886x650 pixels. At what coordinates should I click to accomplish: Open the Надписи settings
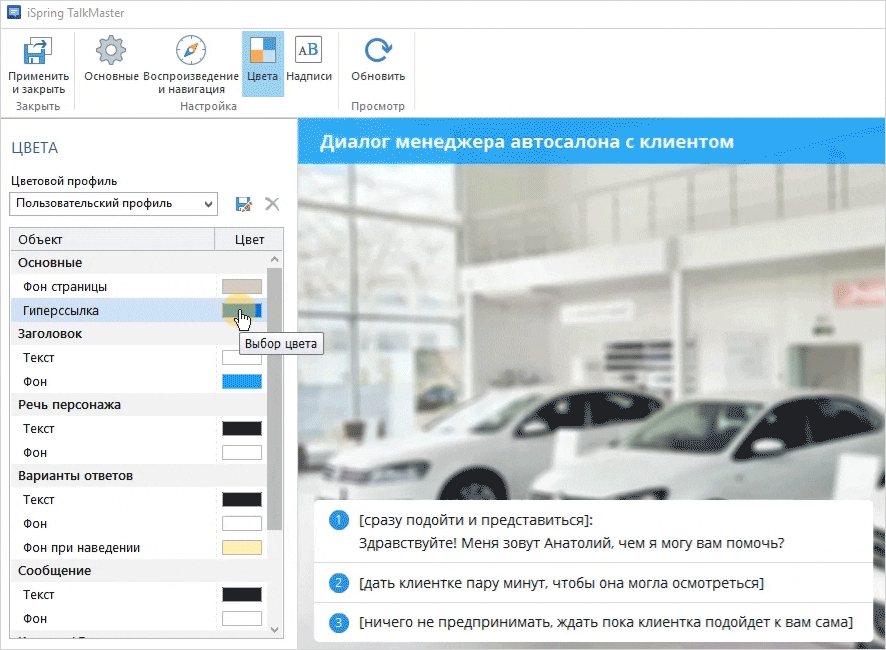[309, 60]
